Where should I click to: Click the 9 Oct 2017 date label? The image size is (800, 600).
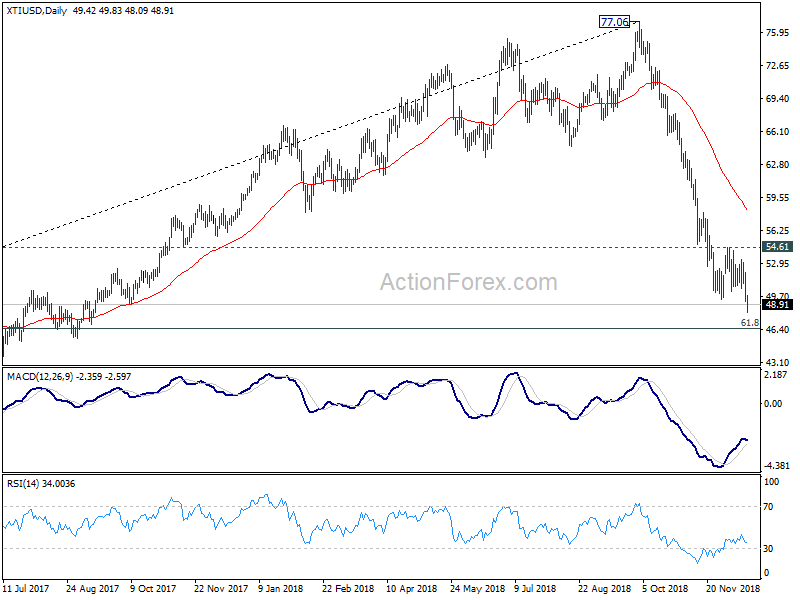(x=153, y=588)
